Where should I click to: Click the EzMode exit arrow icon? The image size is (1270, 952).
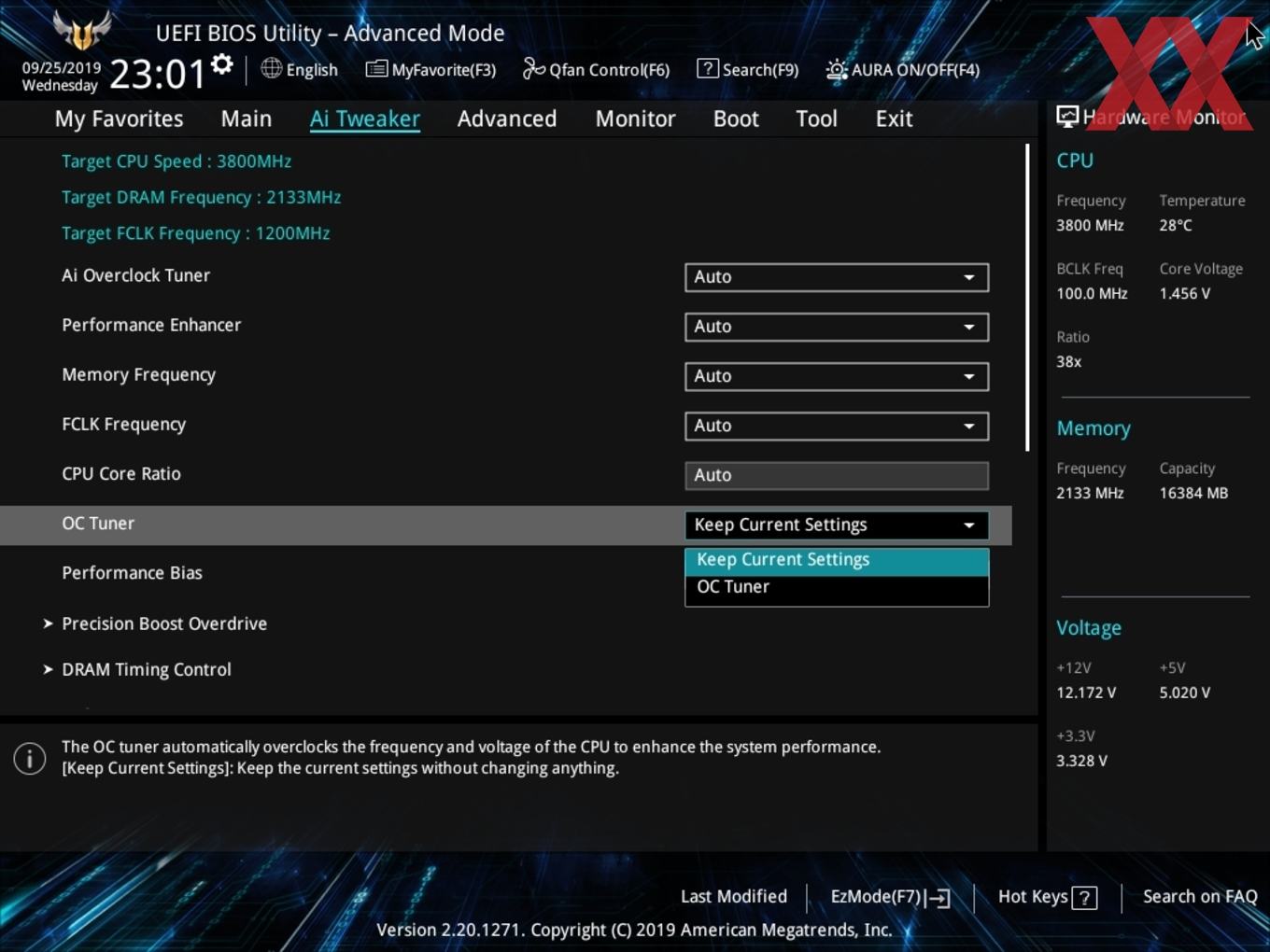point(939,898)
